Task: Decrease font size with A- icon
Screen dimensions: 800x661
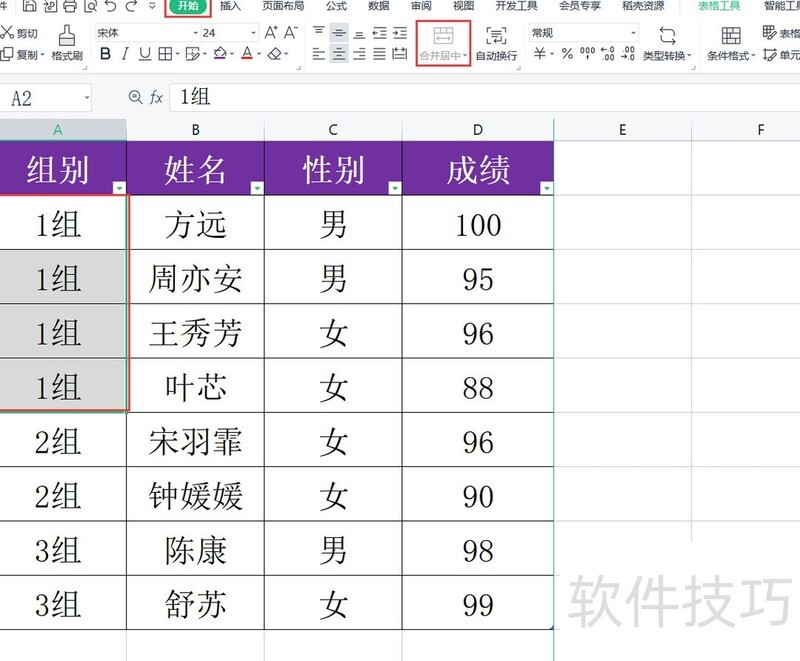Action: pos(291,33)
